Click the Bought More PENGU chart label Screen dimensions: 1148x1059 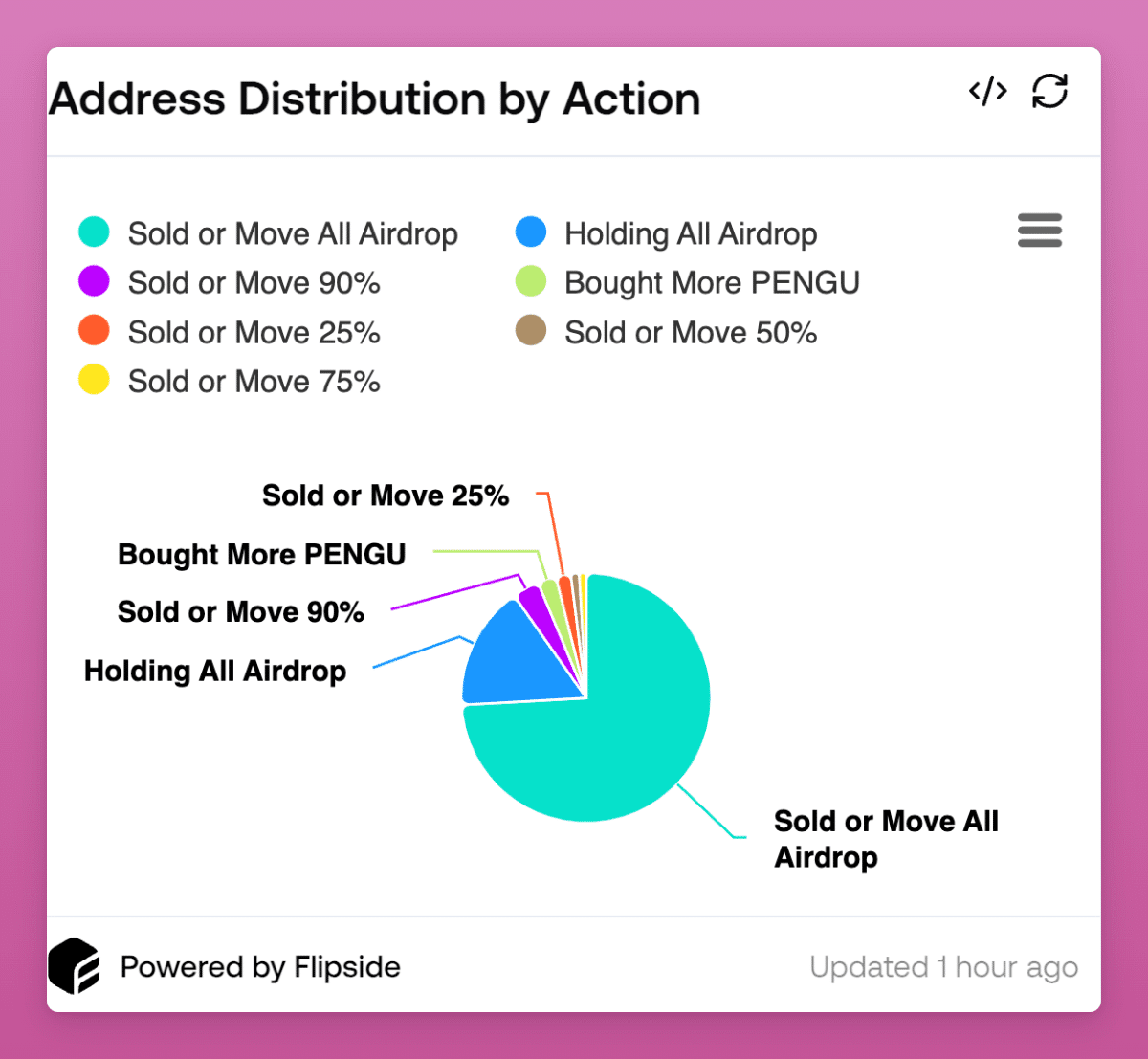pos(262,554)
